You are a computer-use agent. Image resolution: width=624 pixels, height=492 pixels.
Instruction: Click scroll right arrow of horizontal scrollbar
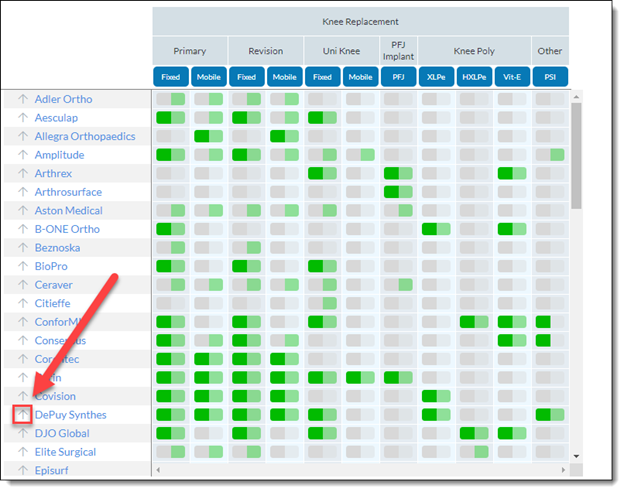click(563, 470)
